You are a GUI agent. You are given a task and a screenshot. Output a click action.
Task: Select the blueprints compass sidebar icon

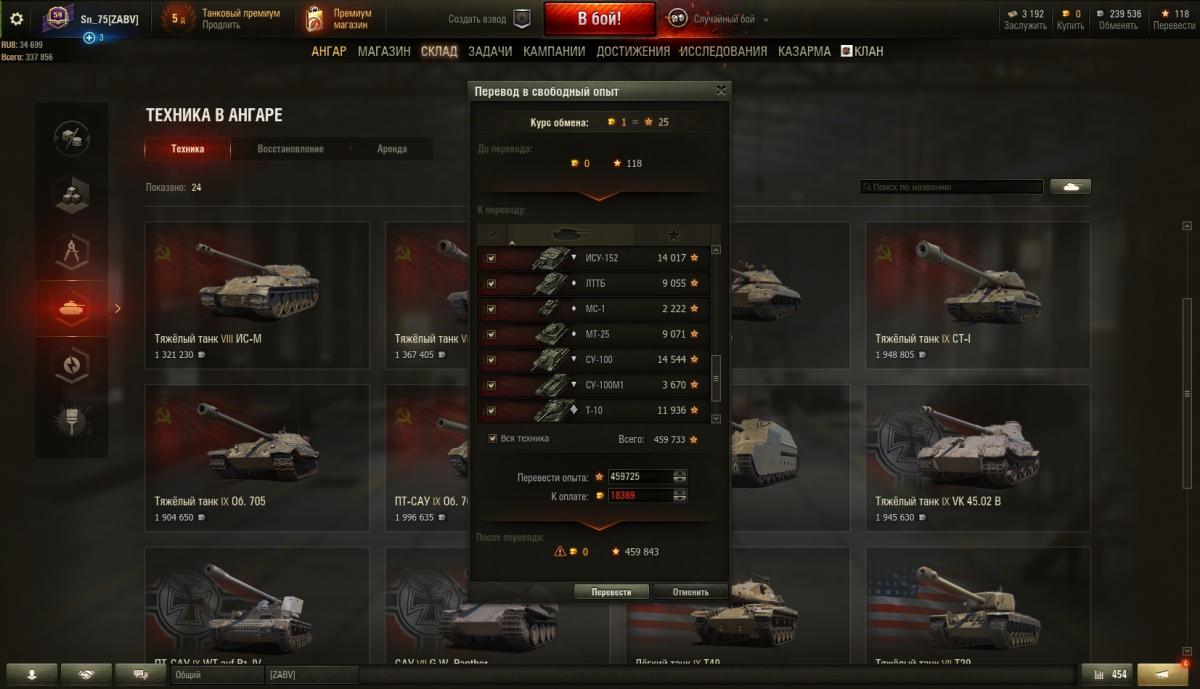click(72, 250)
